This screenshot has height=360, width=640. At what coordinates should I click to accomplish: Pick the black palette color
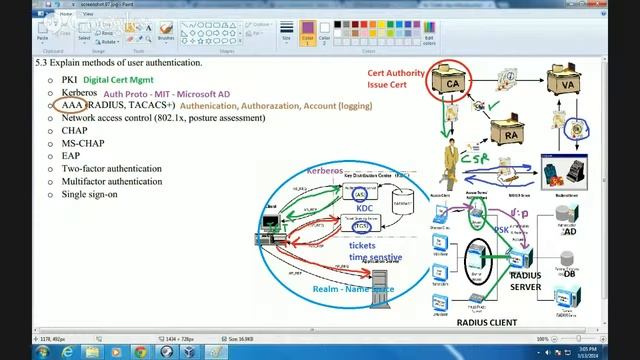338,24
